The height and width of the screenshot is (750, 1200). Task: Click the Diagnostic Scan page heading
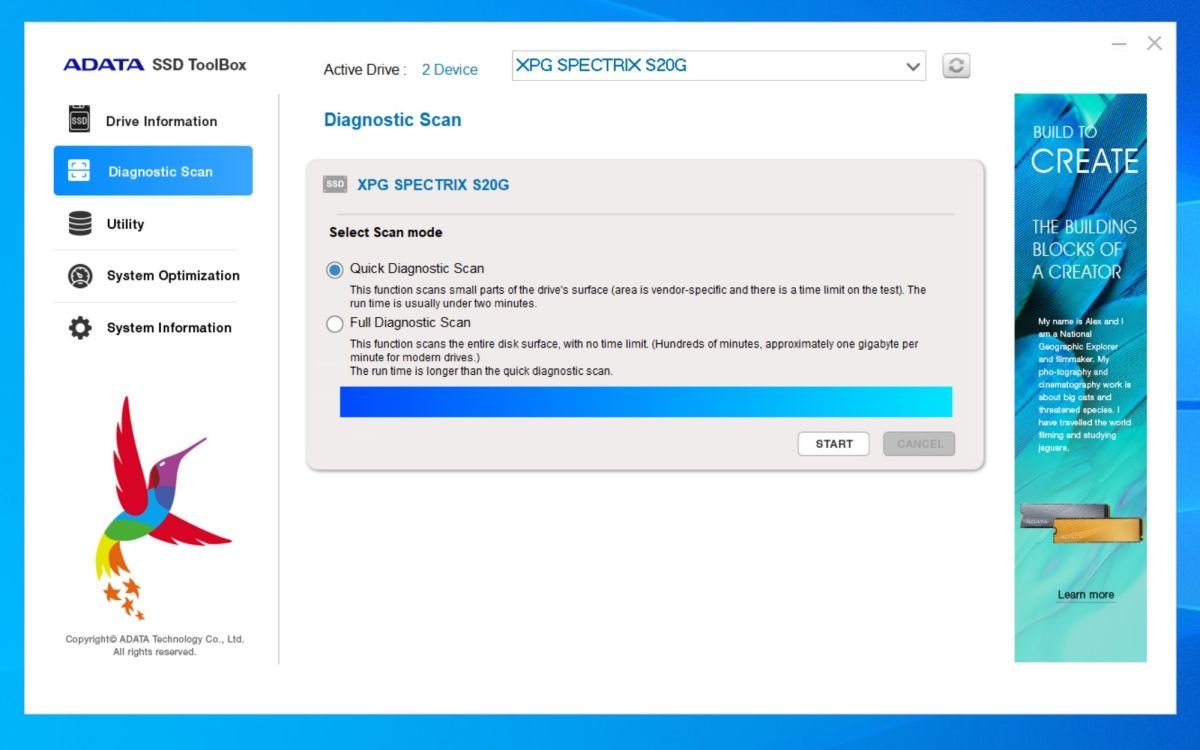pos(393,120)
